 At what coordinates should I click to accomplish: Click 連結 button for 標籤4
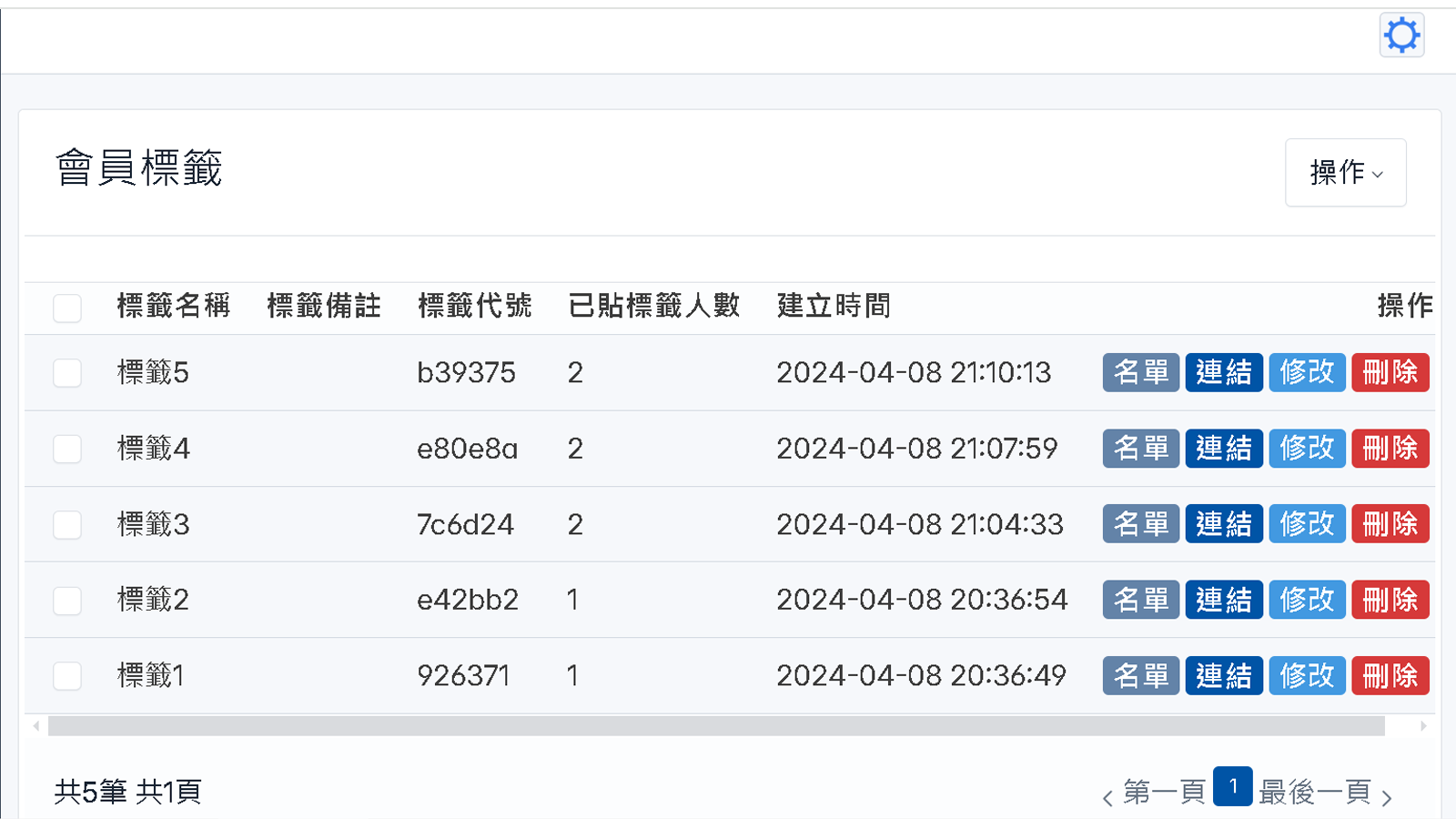pos(1224,448)
